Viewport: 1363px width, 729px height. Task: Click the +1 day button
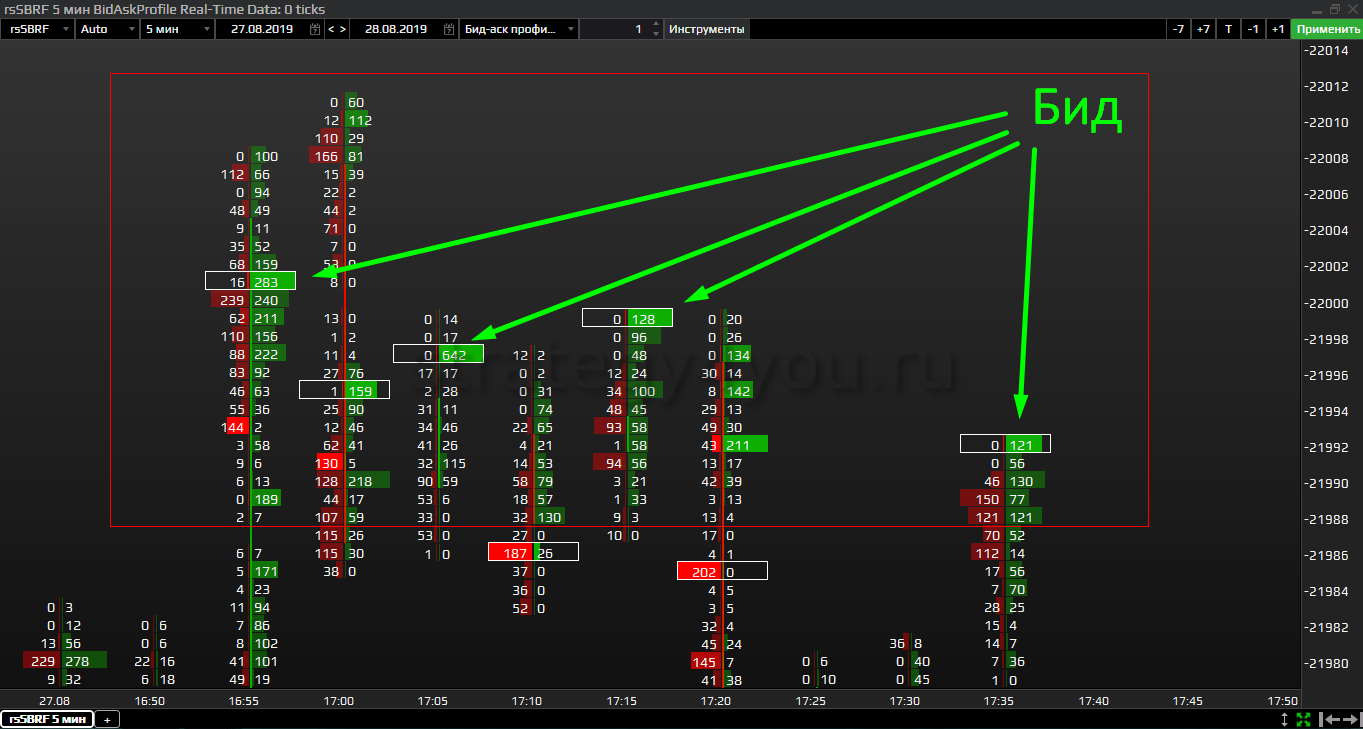1277,29
